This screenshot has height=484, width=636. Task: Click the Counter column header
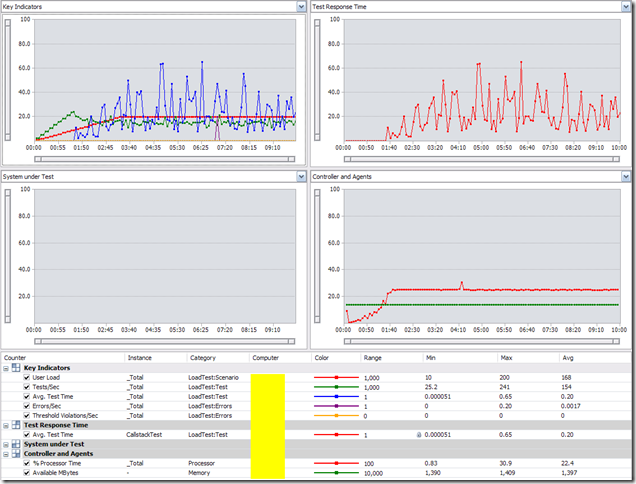[15, 358]
